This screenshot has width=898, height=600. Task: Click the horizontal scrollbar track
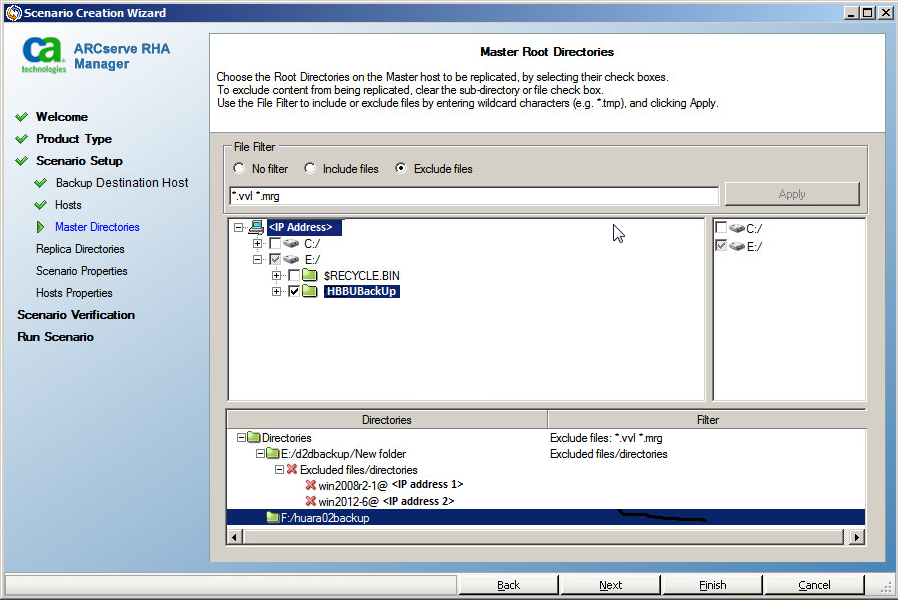tap(544, 537)
